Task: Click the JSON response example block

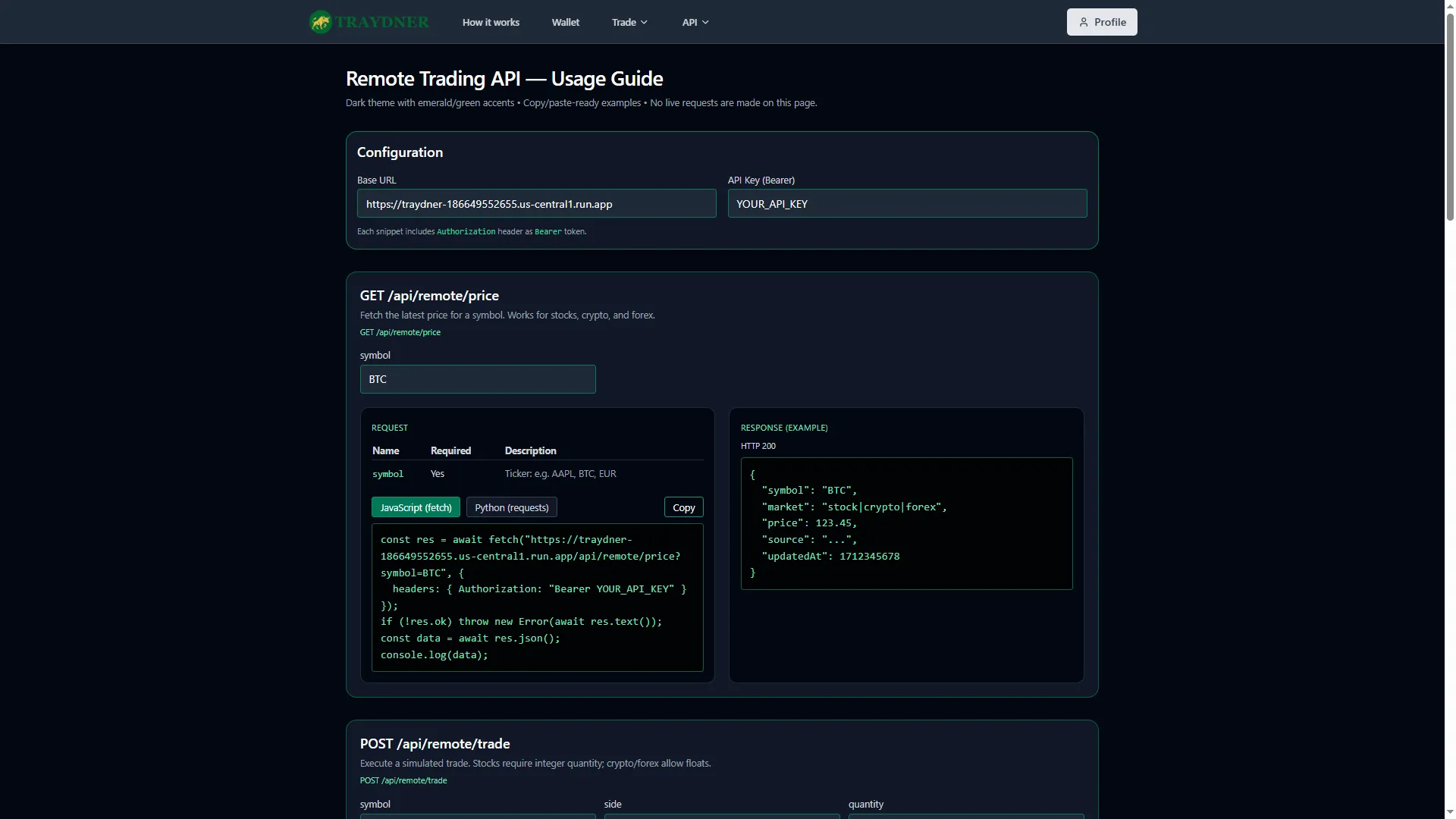Action: [906, 523]
